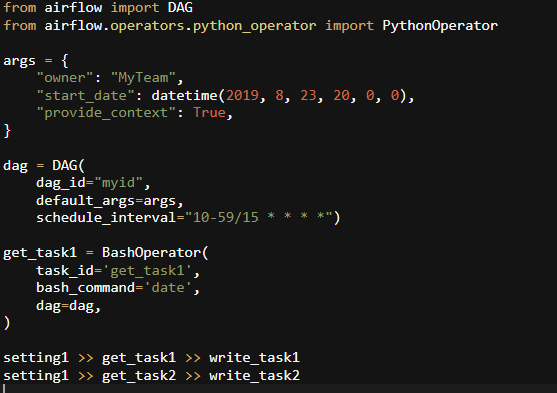Image resolution: width=557 pixels, height=393 pixels.
Task: Click the '"start_date"' dictionary key
Action: coord(86,96)
